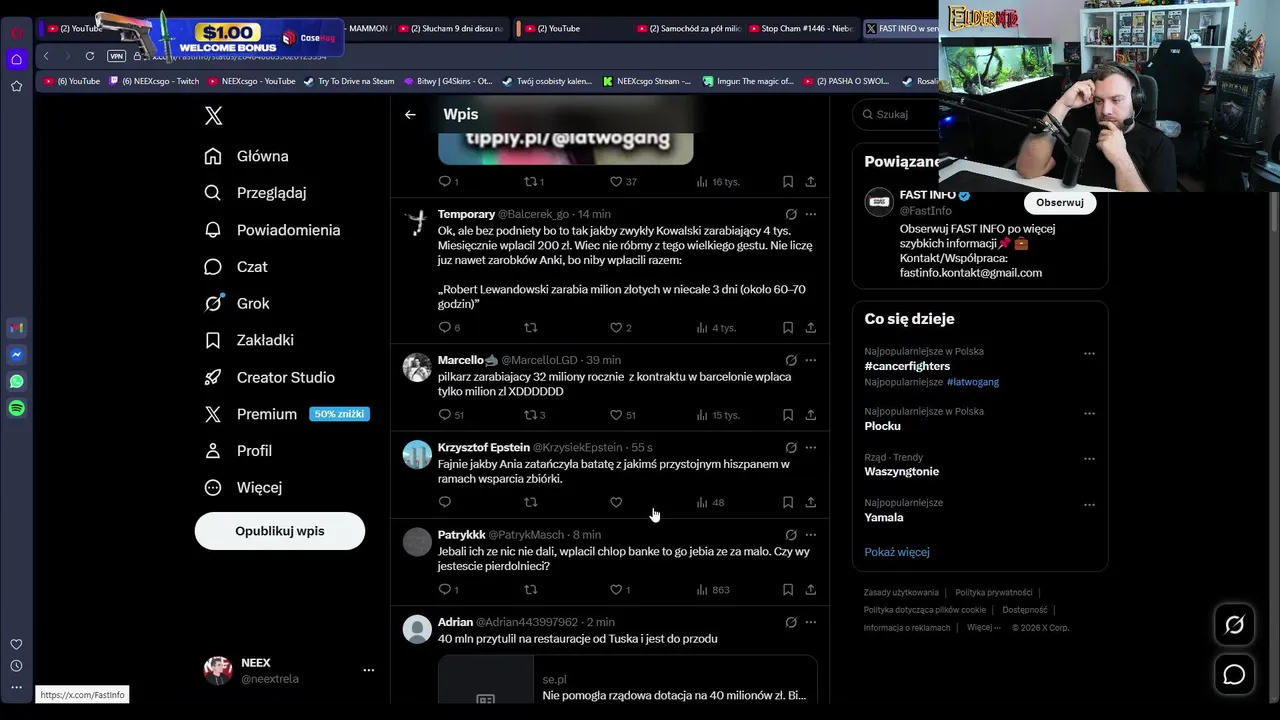Open more options on Marcello's post
Image resolution: width=1280 pixels, height=720 pixels.
pyautogui.click(x=811, y=360)
